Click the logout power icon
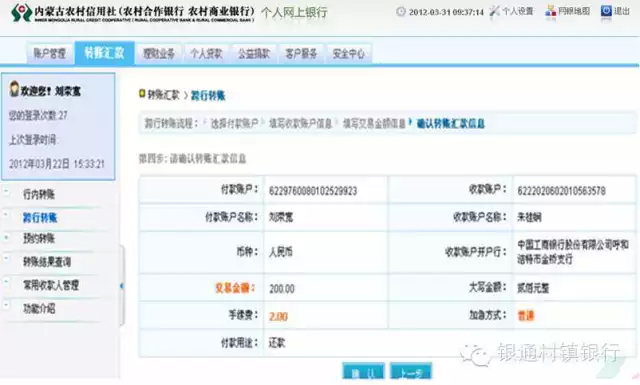This screenshot has height=385, width=640. click(x=606, y=11)
